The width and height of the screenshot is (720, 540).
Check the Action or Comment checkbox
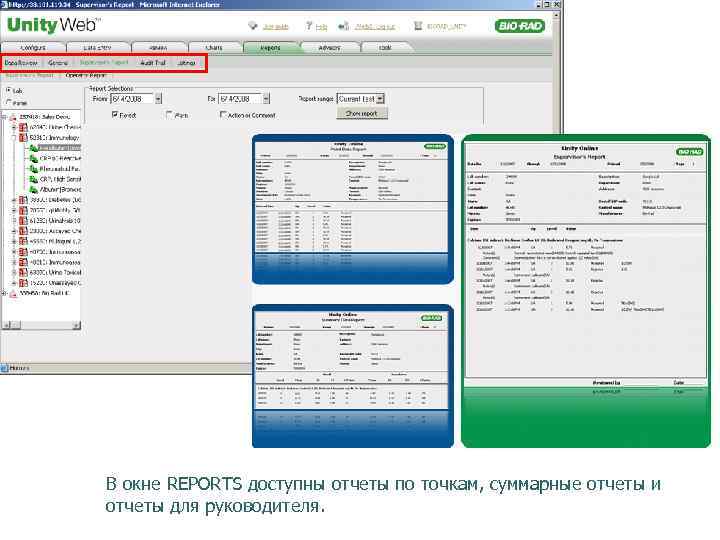coord(223,114)
